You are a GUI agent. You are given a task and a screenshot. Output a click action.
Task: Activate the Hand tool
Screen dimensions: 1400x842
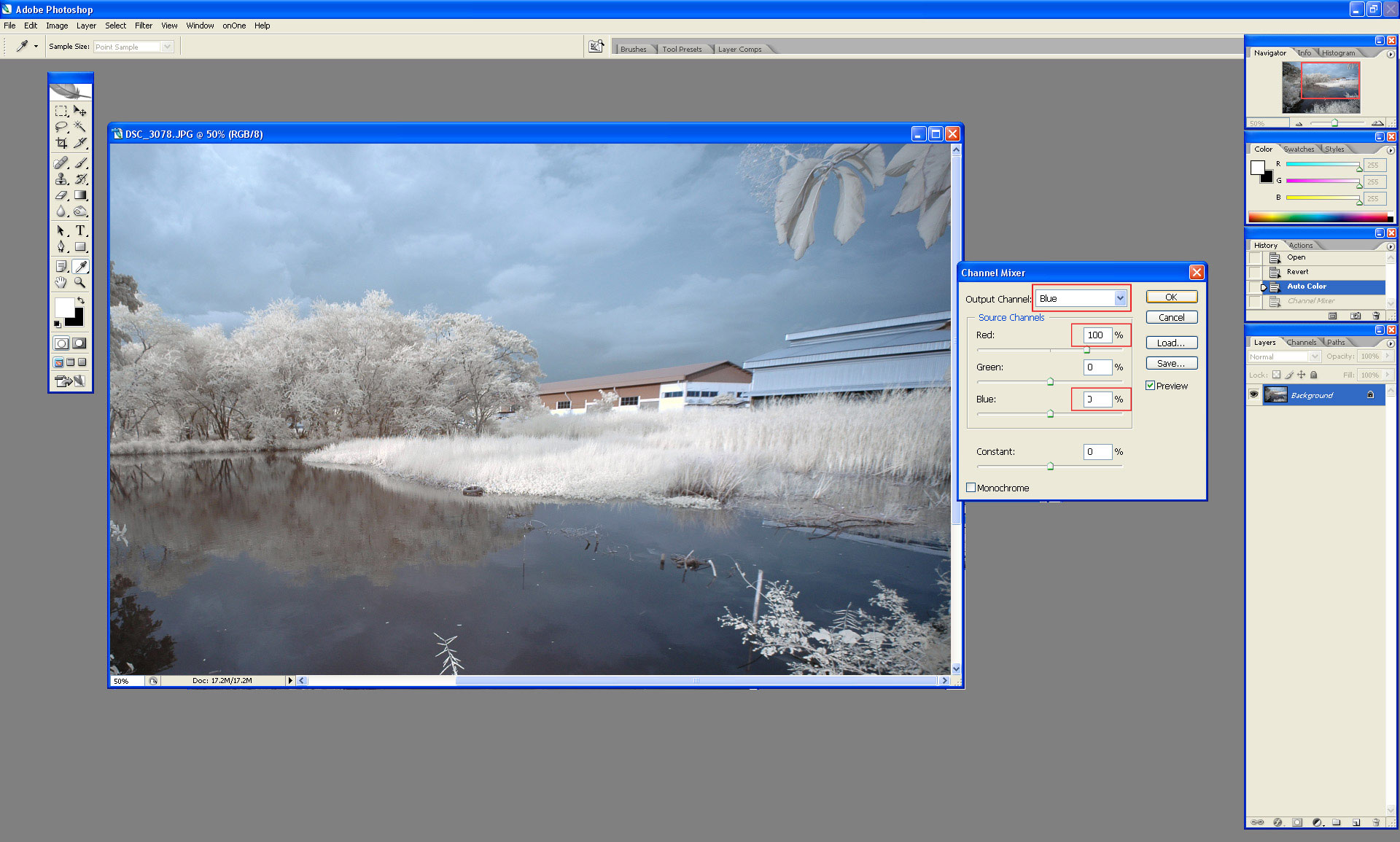tap(61, 282)
